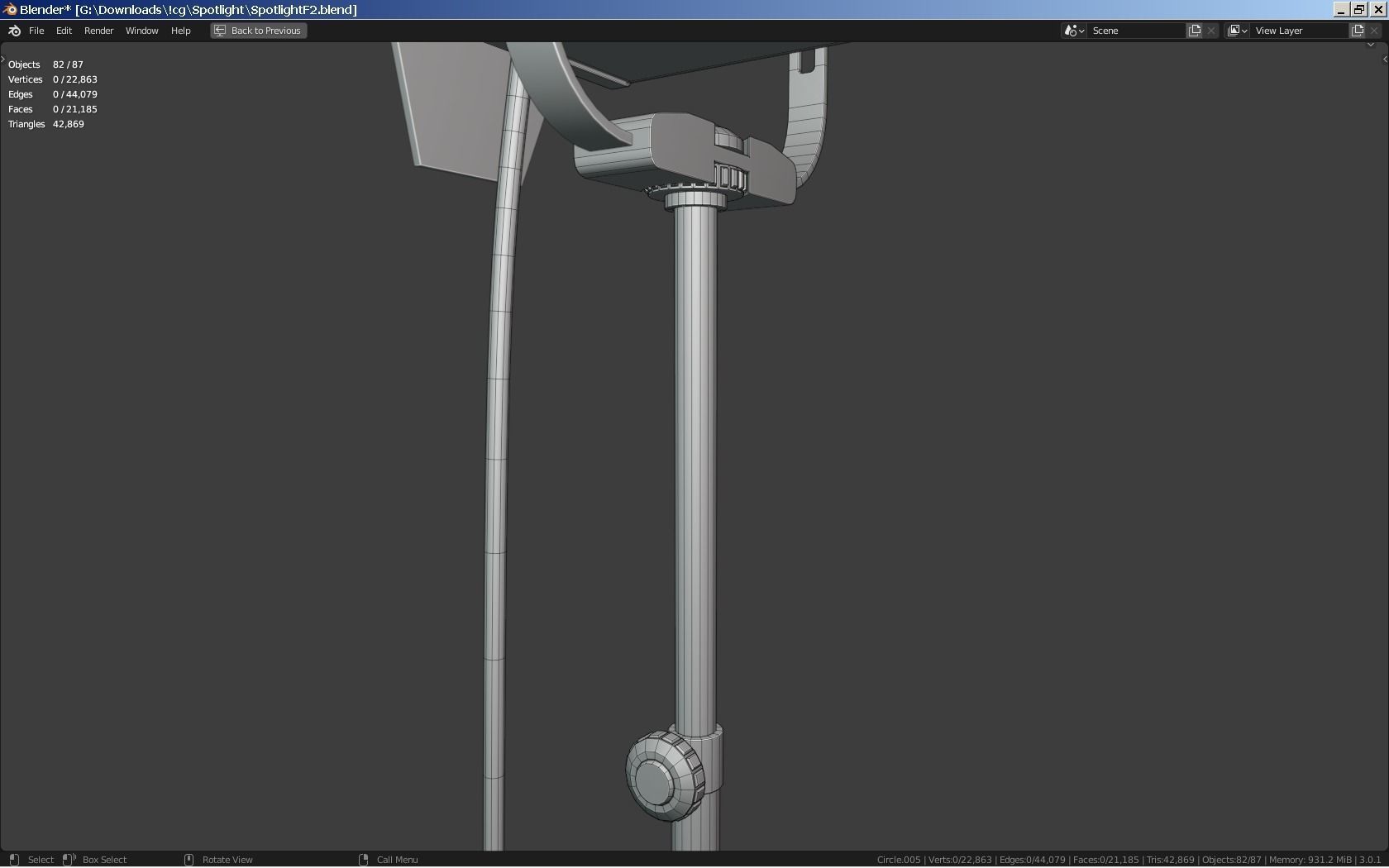Open the Blender logo application menu
1389x868 pixels.
tap(14, 31)
